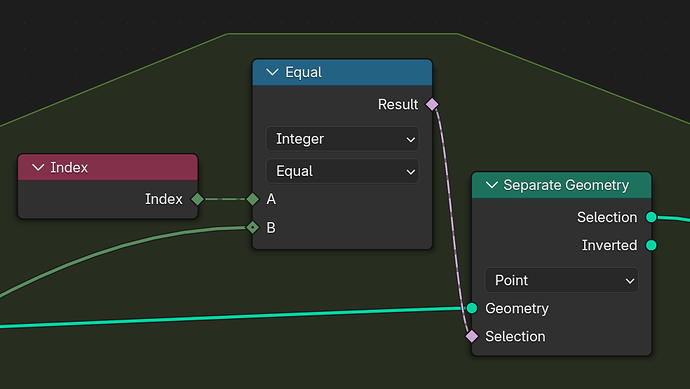Image resolution: width=690 pixels, height=389 pixels.
Task: Collapse the Separate Geometry node
Action: (492, 185)
